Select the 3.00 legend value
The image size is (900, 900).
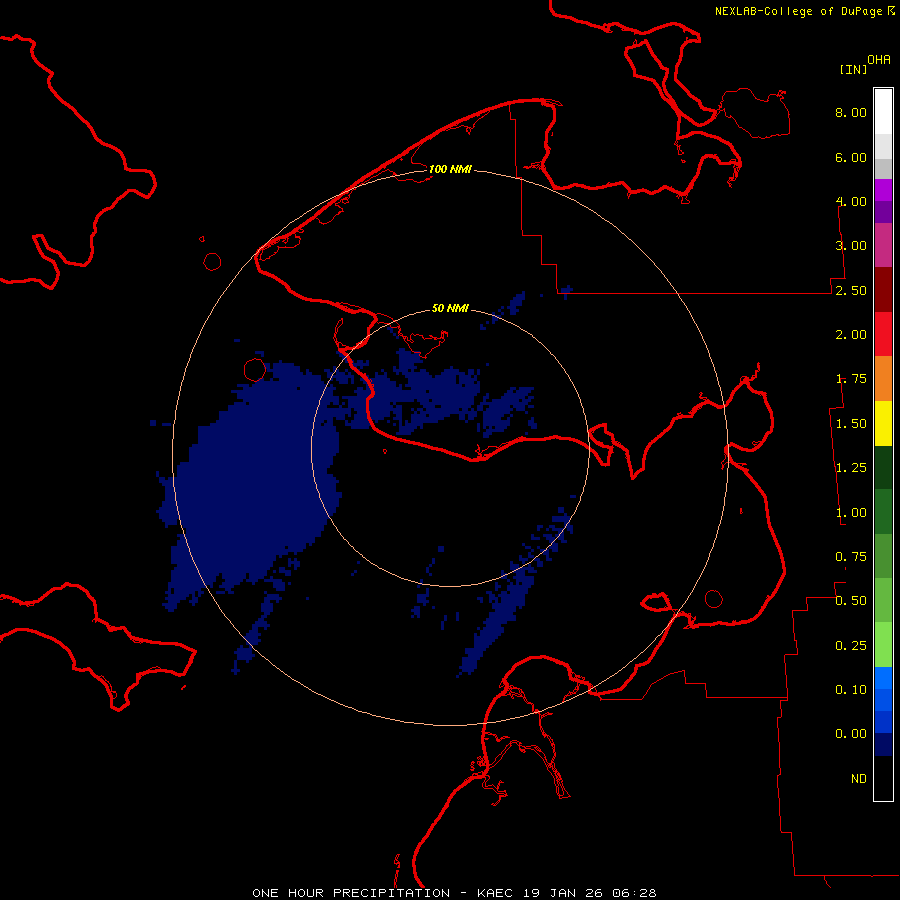851,246
